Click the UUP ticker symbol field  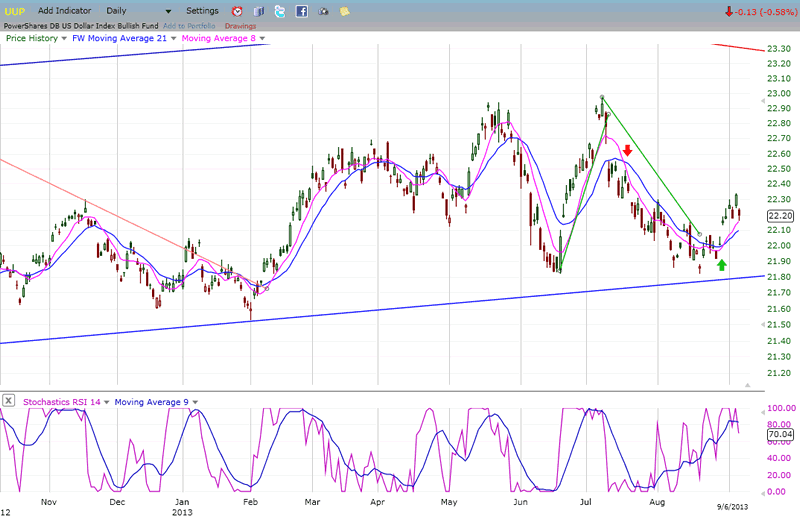coord(15,11)
